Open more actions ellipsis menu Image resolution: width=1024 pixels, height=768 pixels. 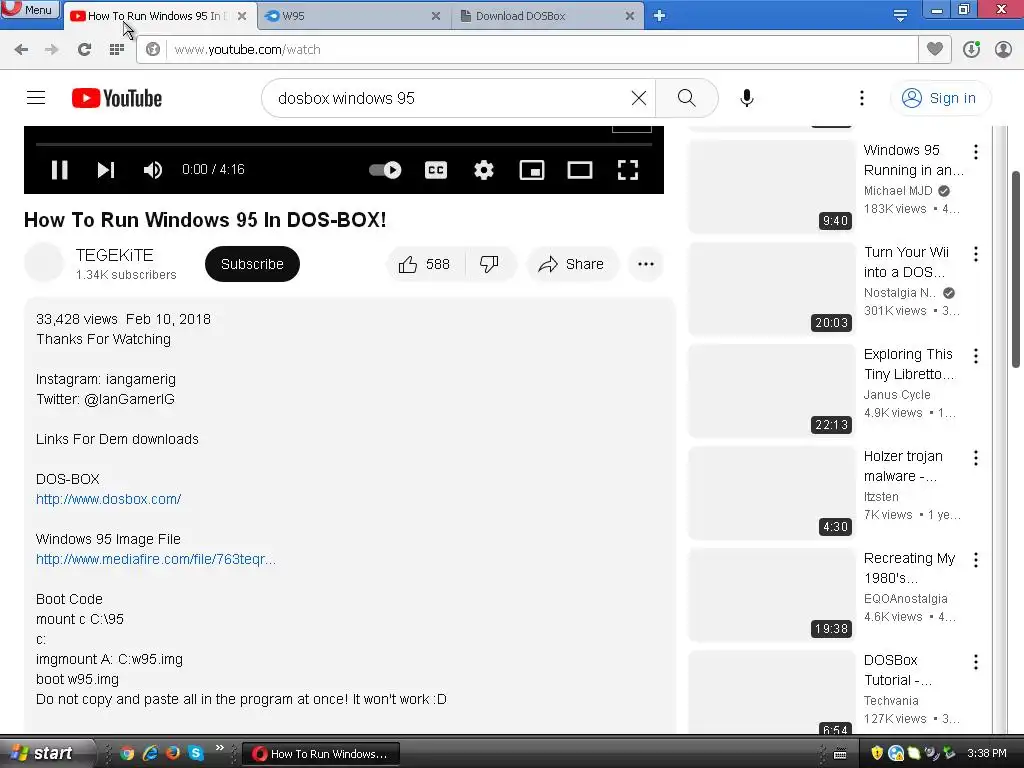(x=646, y=264)
